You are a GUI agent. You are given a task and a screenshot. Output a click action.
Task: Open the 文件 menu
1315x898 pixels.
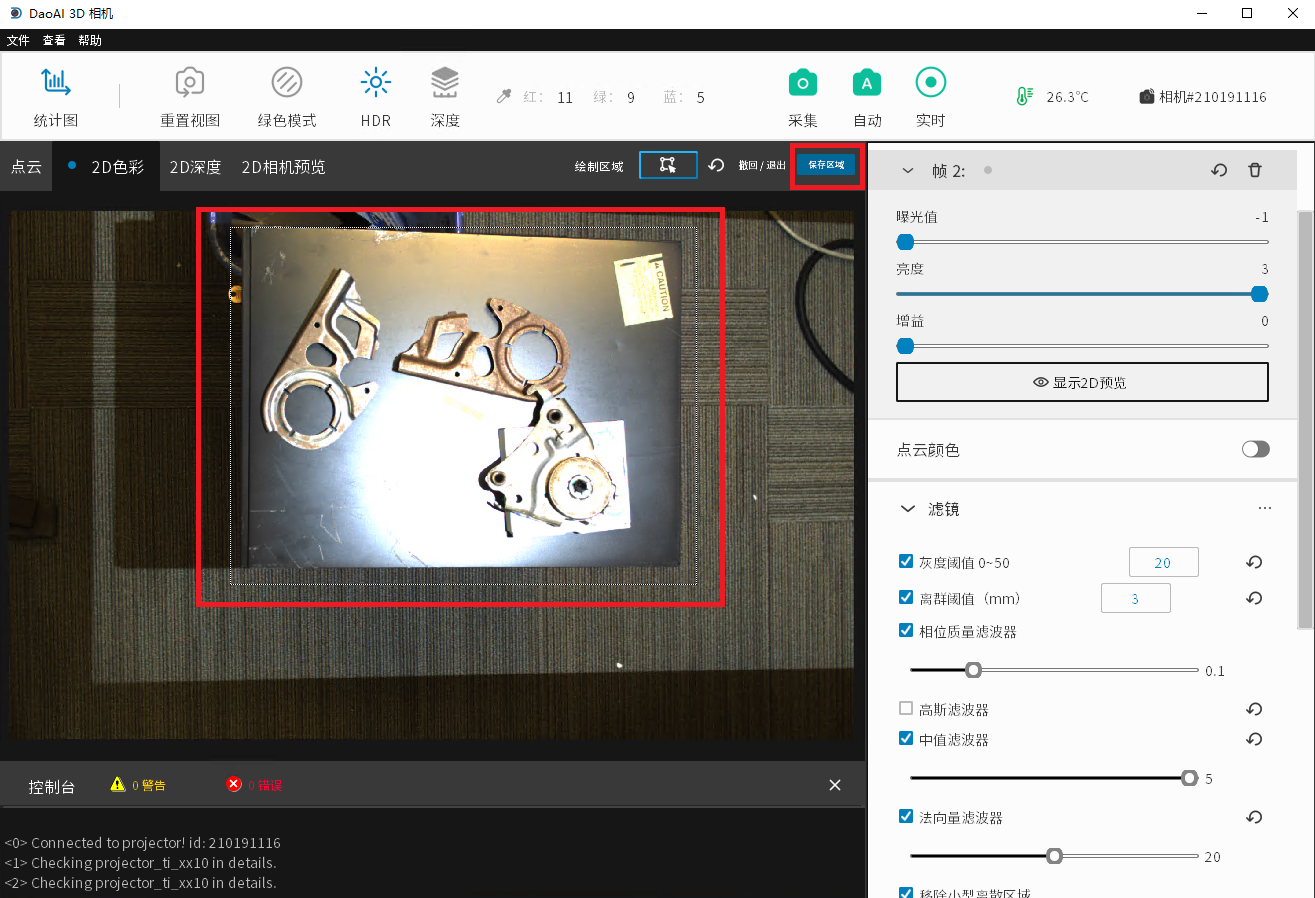pos(18,41)
